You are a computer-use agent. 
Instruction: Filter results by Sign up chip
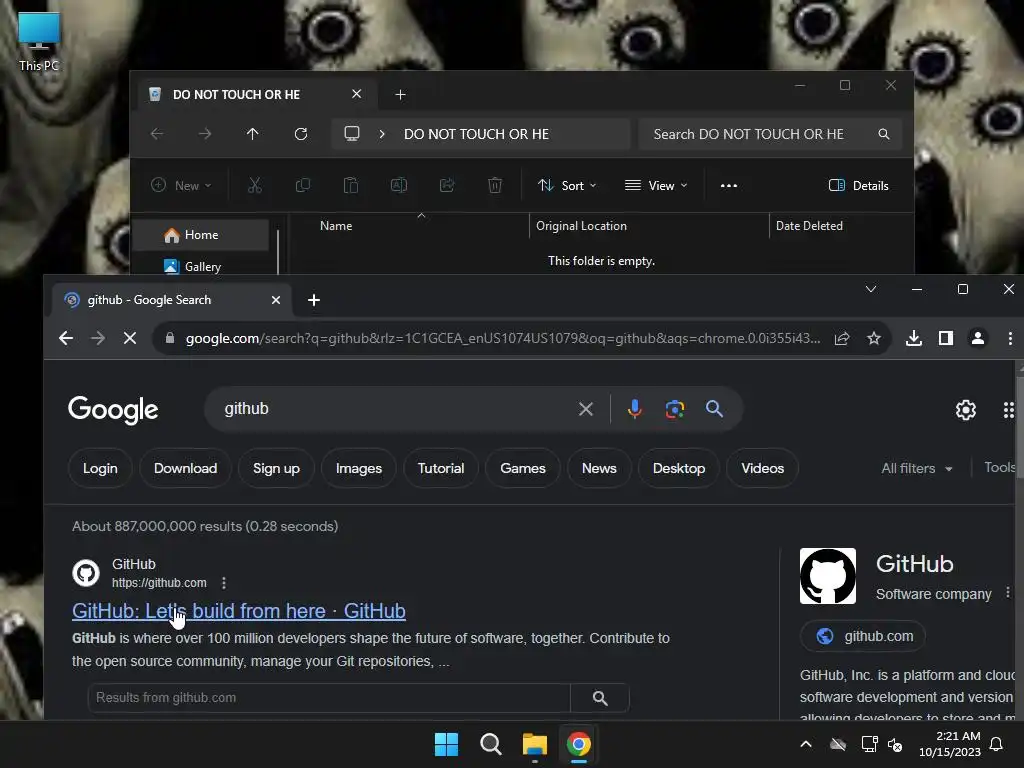[x=276, y=468]
